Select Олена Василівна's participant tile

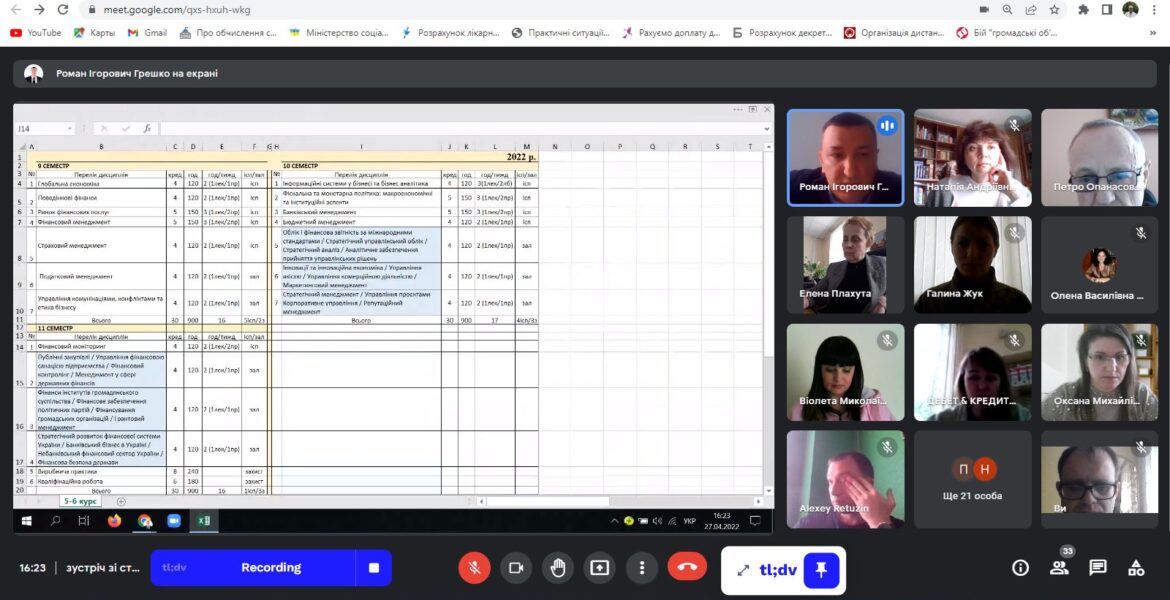point(1100,265)
